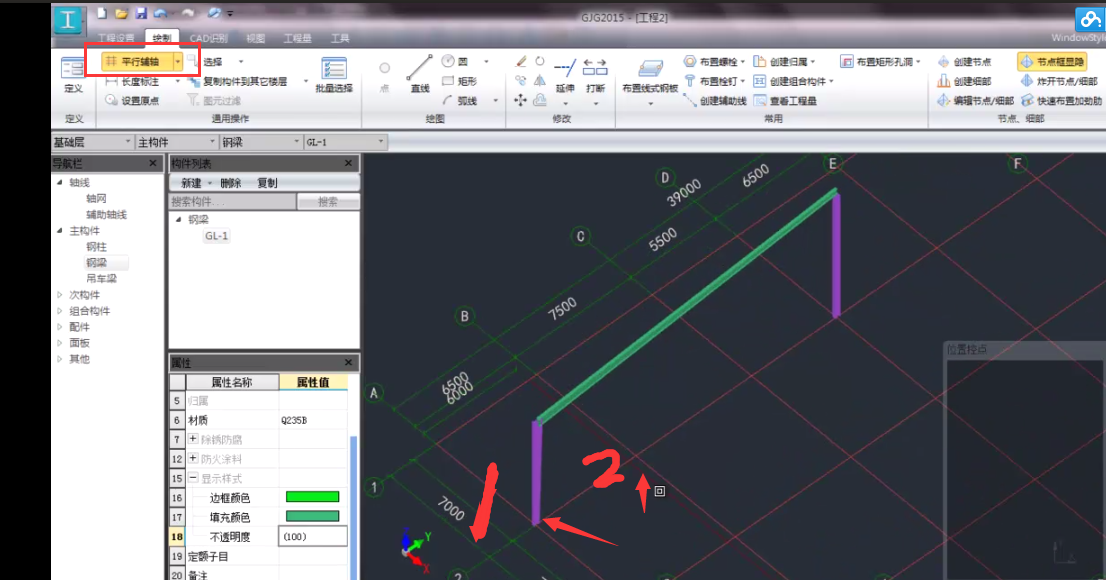Click the 不透明度 value field (100)
The width and height of the screenshot is (1106, 580).
click(x=313, y=536)
